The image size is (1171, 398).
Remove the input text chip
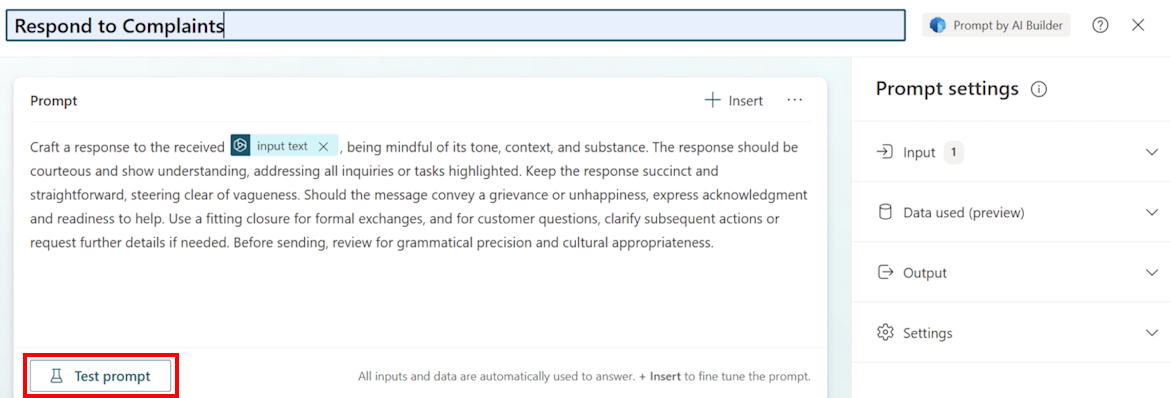coord(323,146)
